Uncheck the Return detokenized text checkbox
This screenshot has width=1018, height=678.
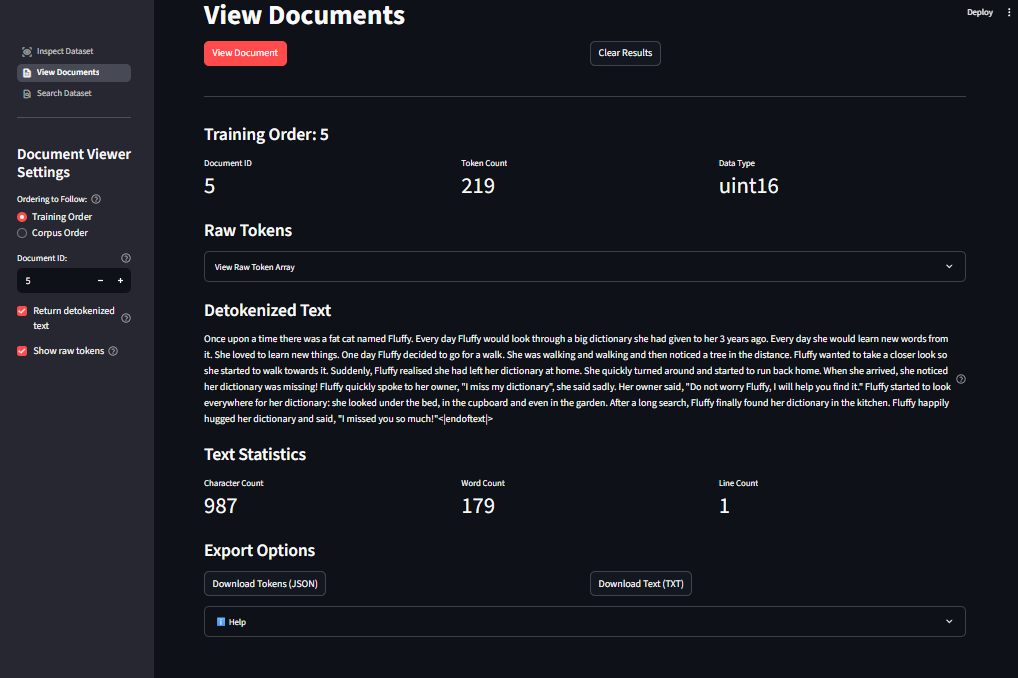23,311
